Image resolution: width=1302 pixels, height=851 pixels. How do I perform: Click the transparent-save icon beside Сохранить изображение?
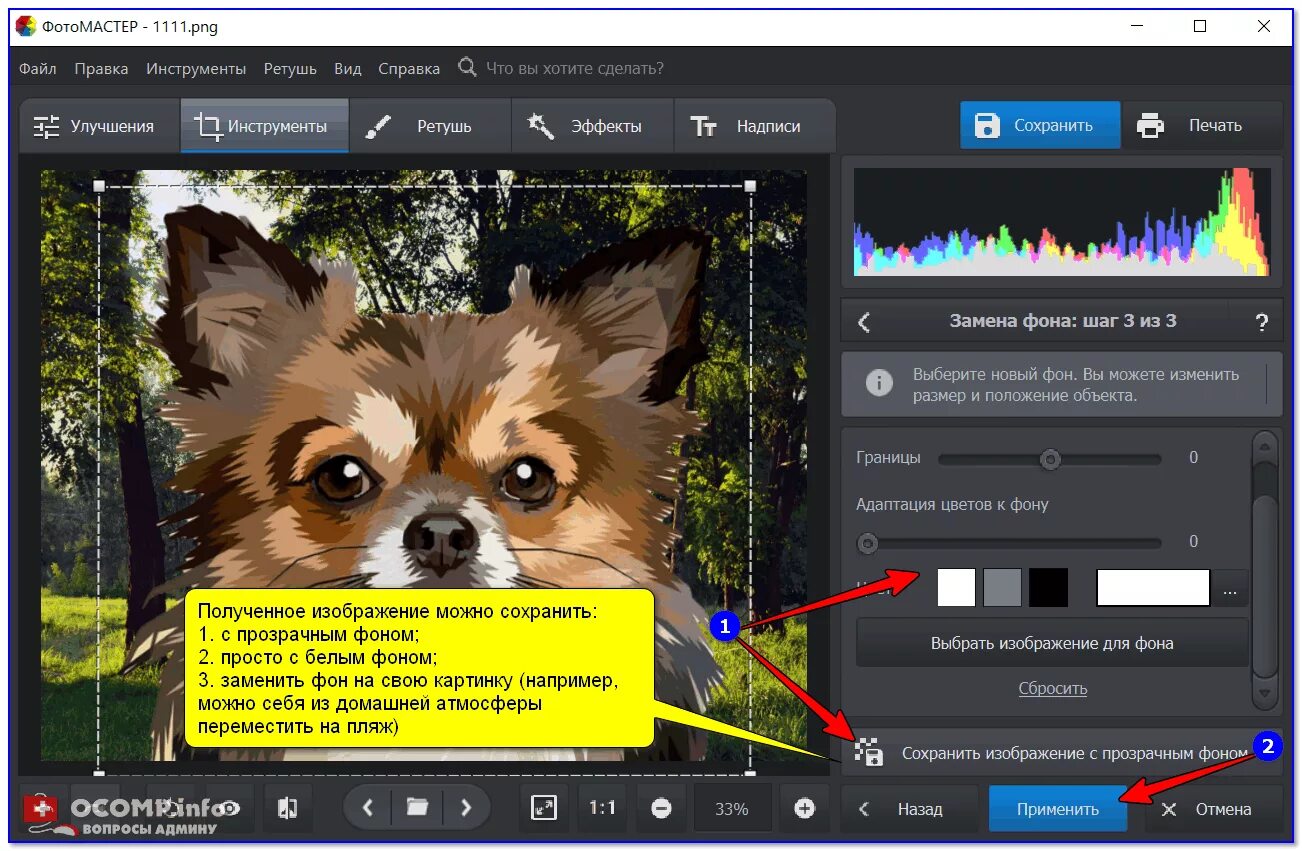click(869, 752)
